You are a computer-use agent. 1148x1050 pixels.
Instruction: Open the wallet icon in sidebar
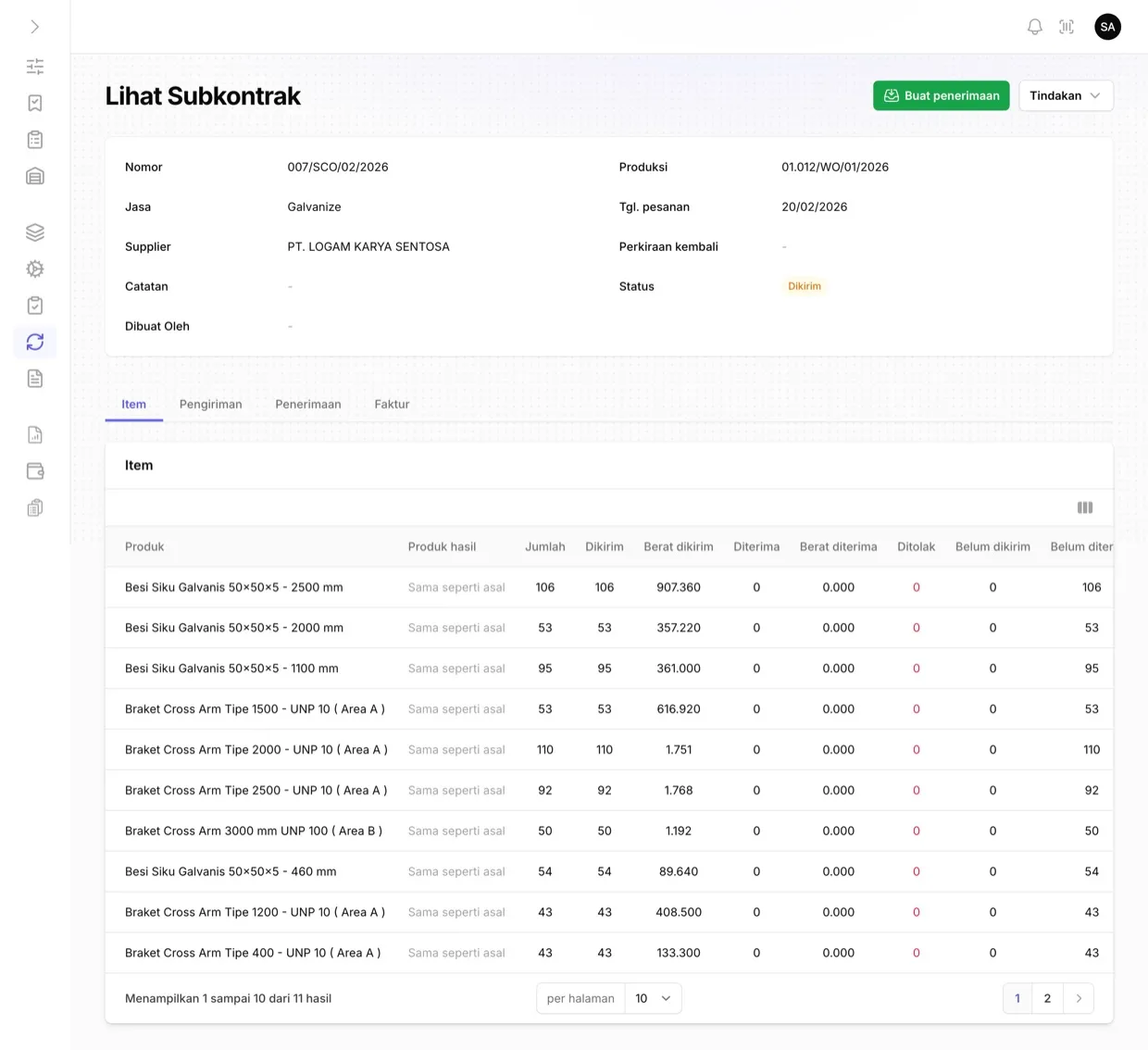[35, 471]
